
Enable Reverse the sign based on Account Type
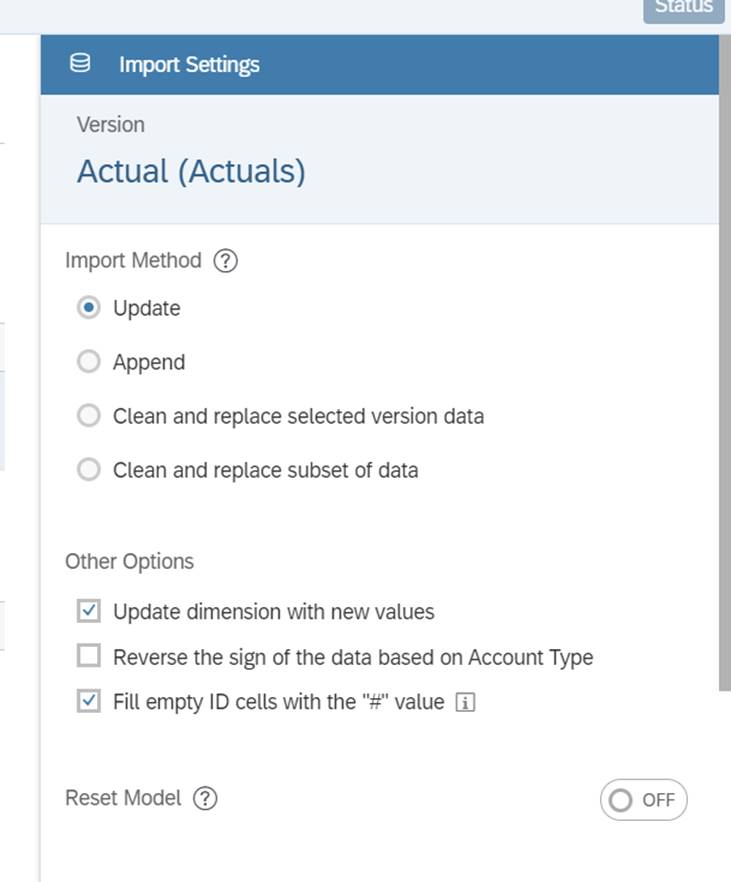pos(89,657)
